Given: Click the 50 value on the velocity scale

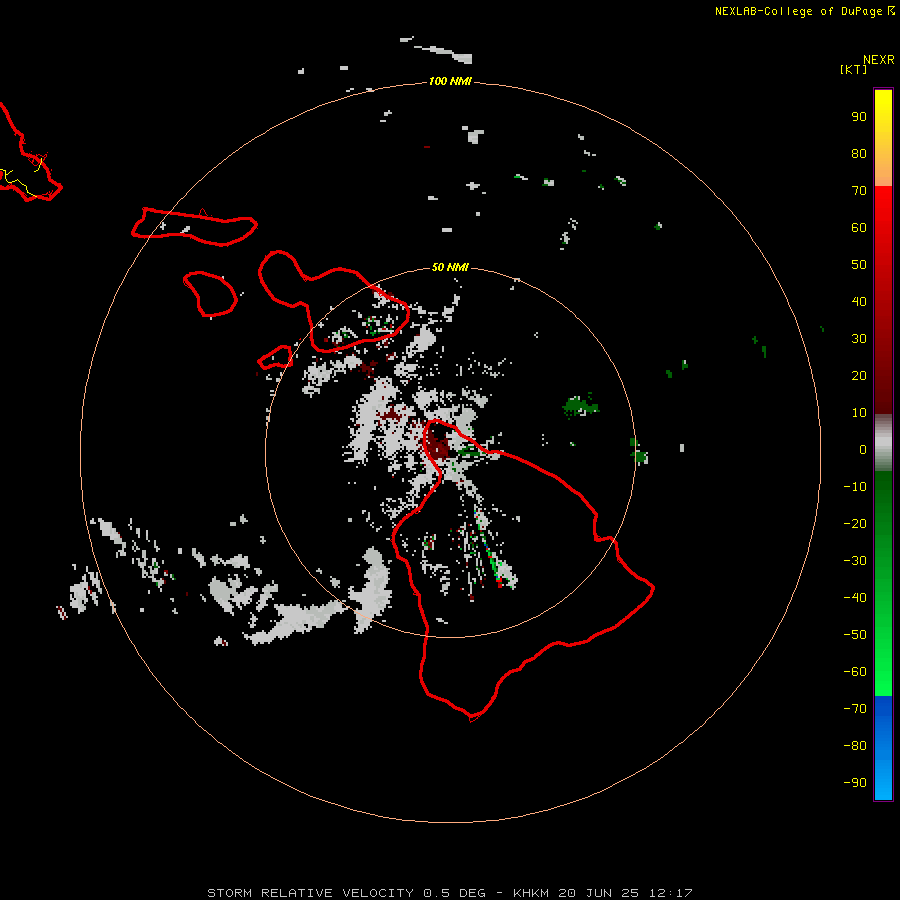Looking at the screenshot, I should pos(859,265).
